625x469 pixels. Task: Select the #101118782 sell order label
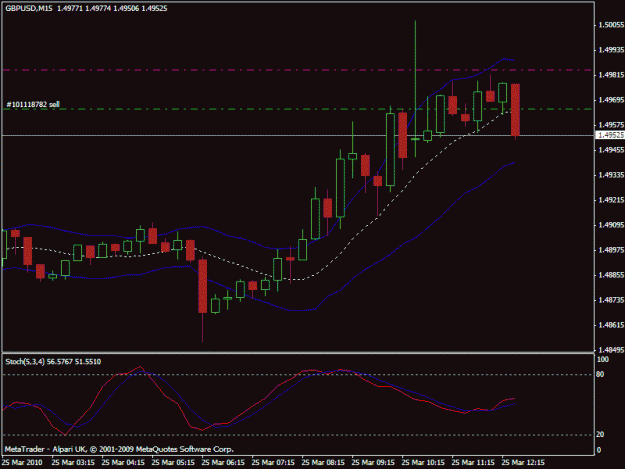33,104
